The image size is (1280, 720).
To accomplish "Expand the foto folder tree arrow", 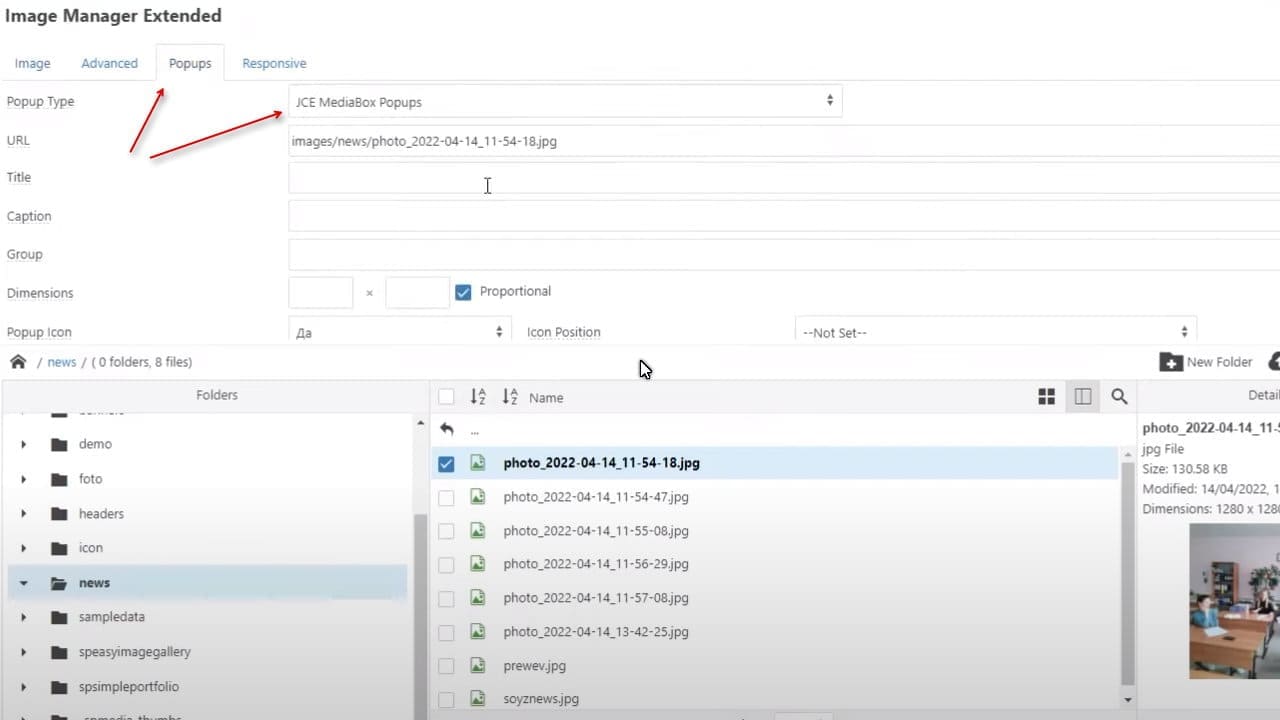I will 24,479.
